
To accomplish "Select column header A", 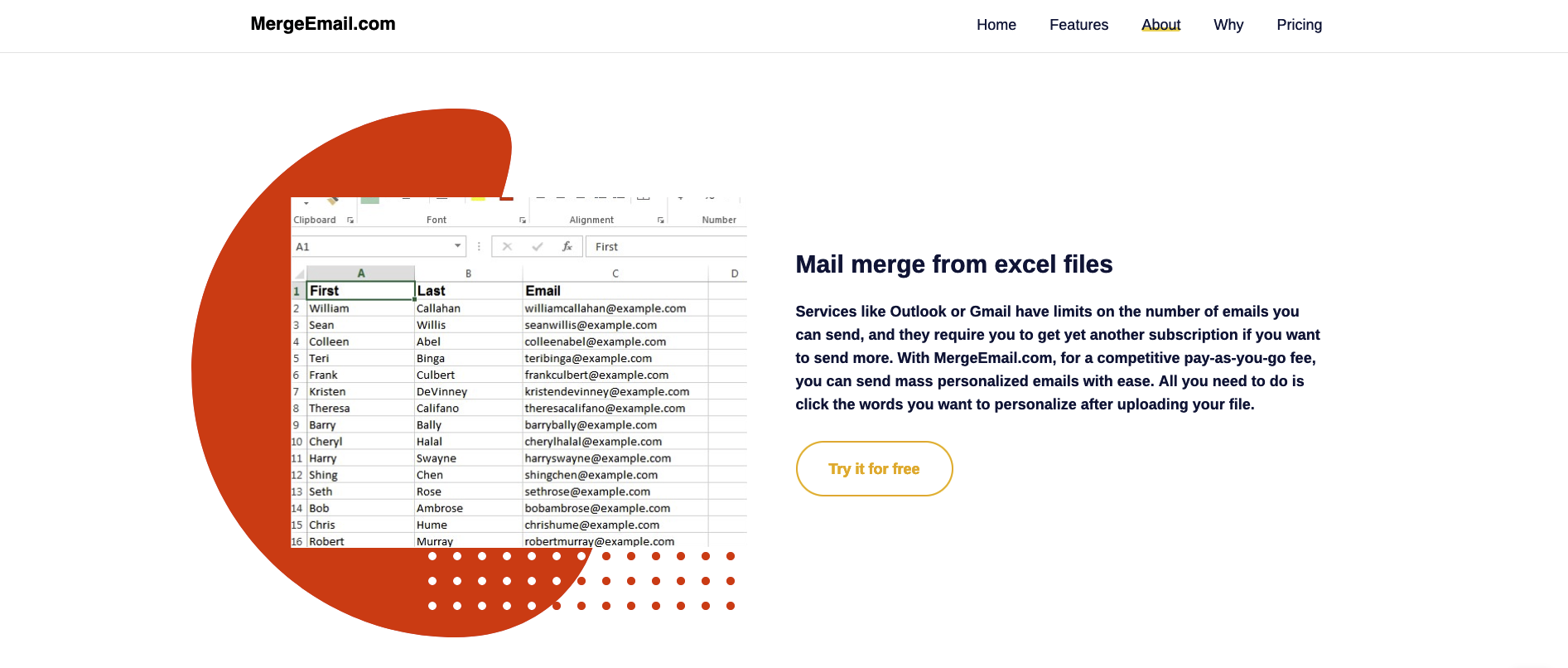I will tap(360, 273).
